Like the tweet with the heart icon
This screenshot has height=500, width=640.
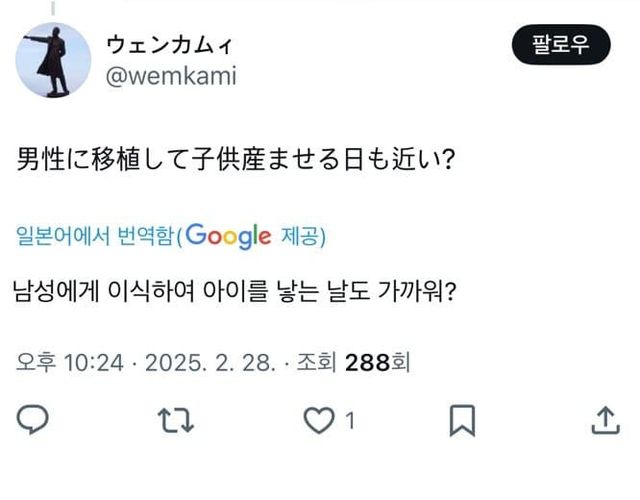[x=318, y=421]
